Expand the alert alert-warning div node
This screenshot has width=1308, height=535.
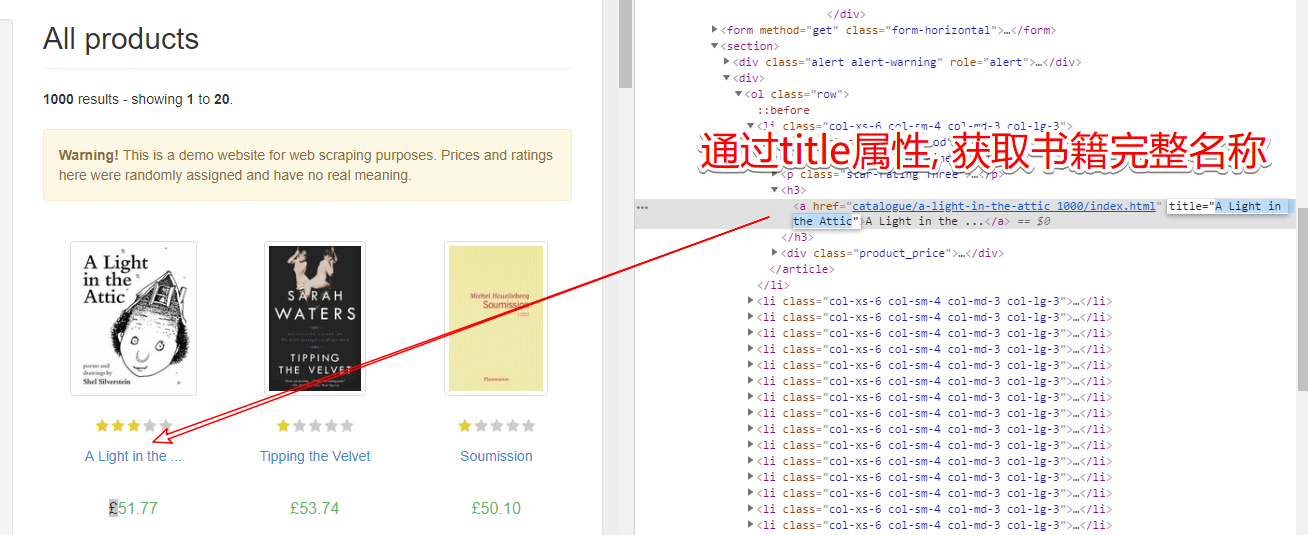tap(727, 62)
